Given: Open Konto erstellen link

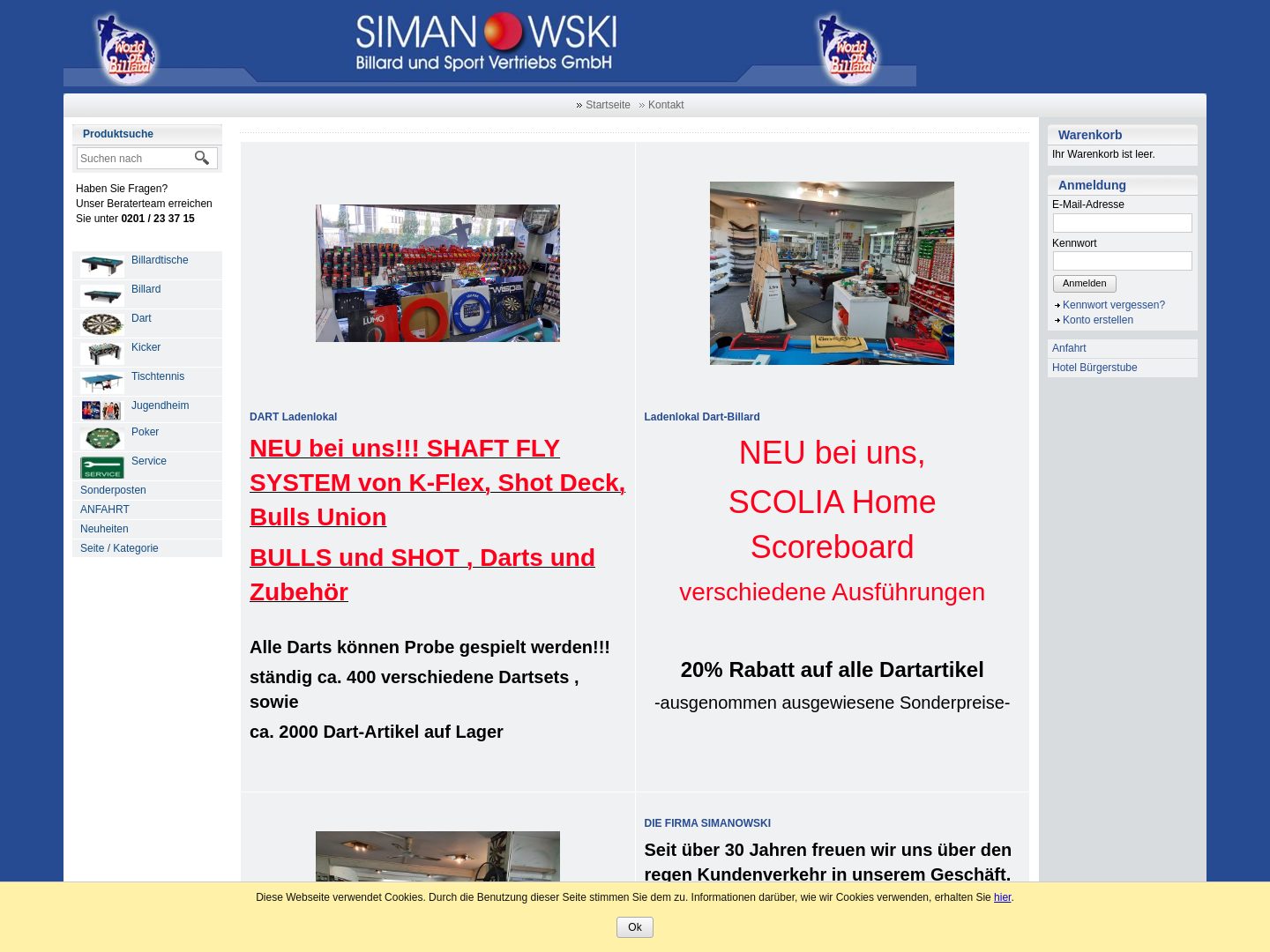Looking at the screenshot, I should click(x=1097, y=320).
